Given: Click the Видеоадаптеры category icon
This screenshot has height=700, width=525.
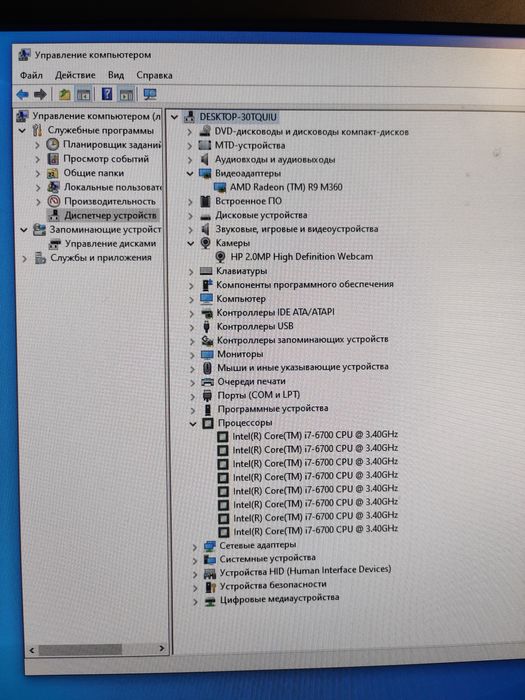Looking at the screenshot, I should pos(205,173).
